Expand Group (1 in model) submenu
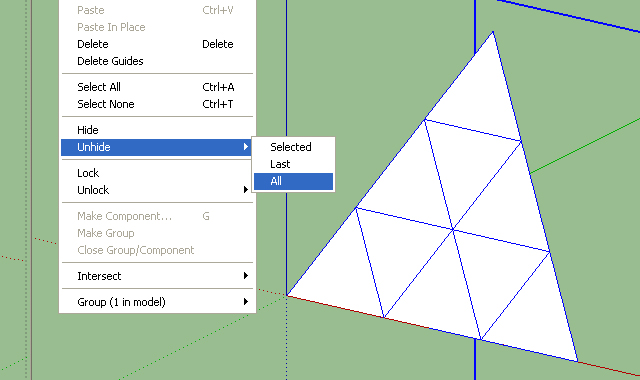Screen dimensions: 640x380 pyautogui.click(x=157, y=302)
